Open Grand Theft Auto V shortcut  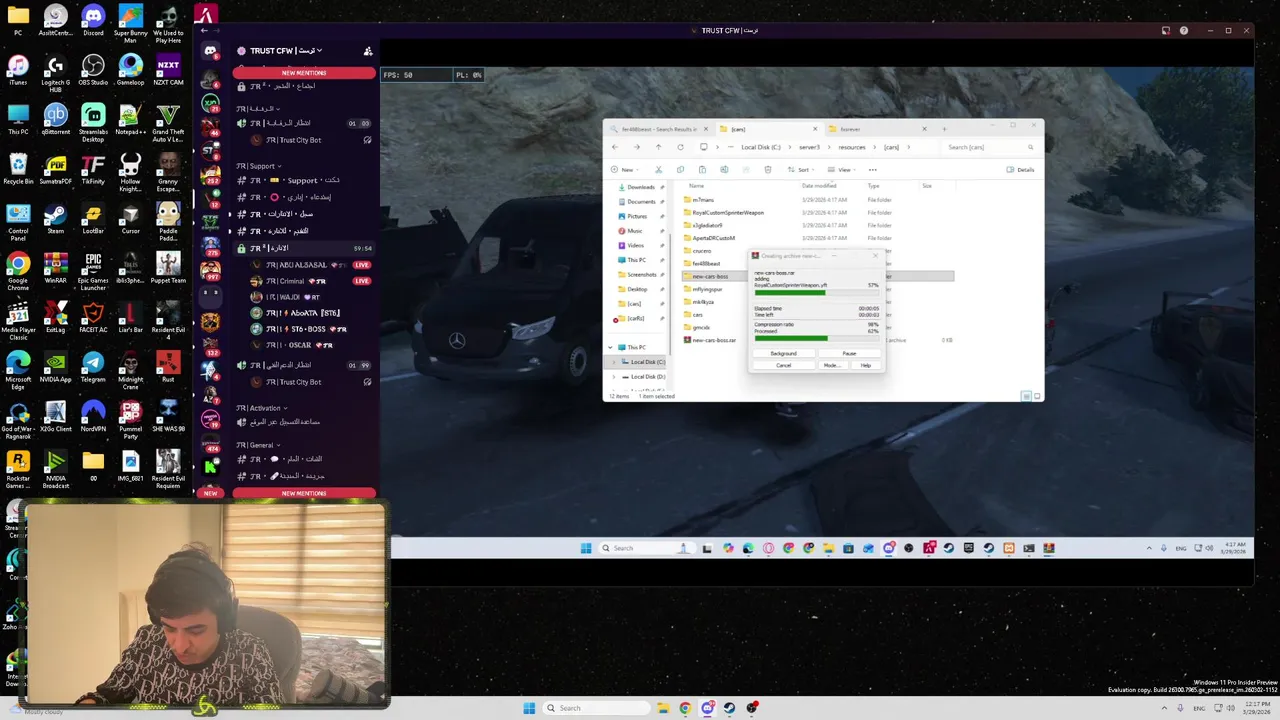(168, 121)
